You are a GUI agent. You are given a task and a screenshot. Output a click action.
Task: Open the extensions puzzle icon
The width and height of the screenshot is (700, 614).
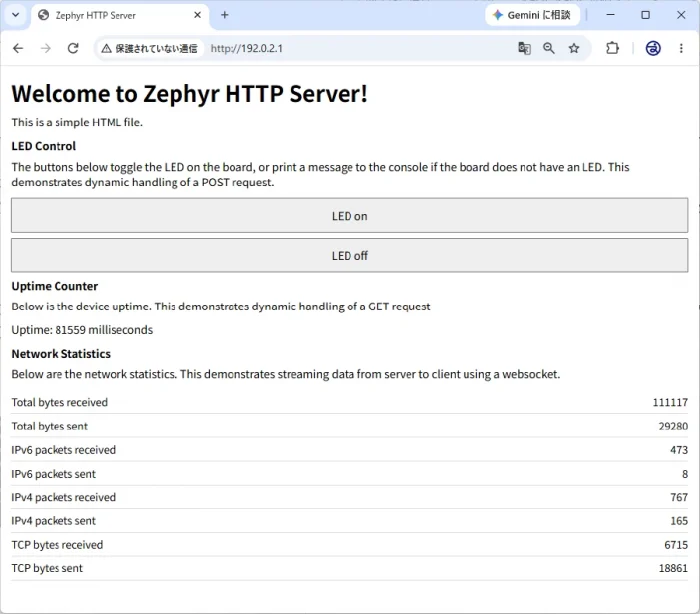tap(612, 48)
